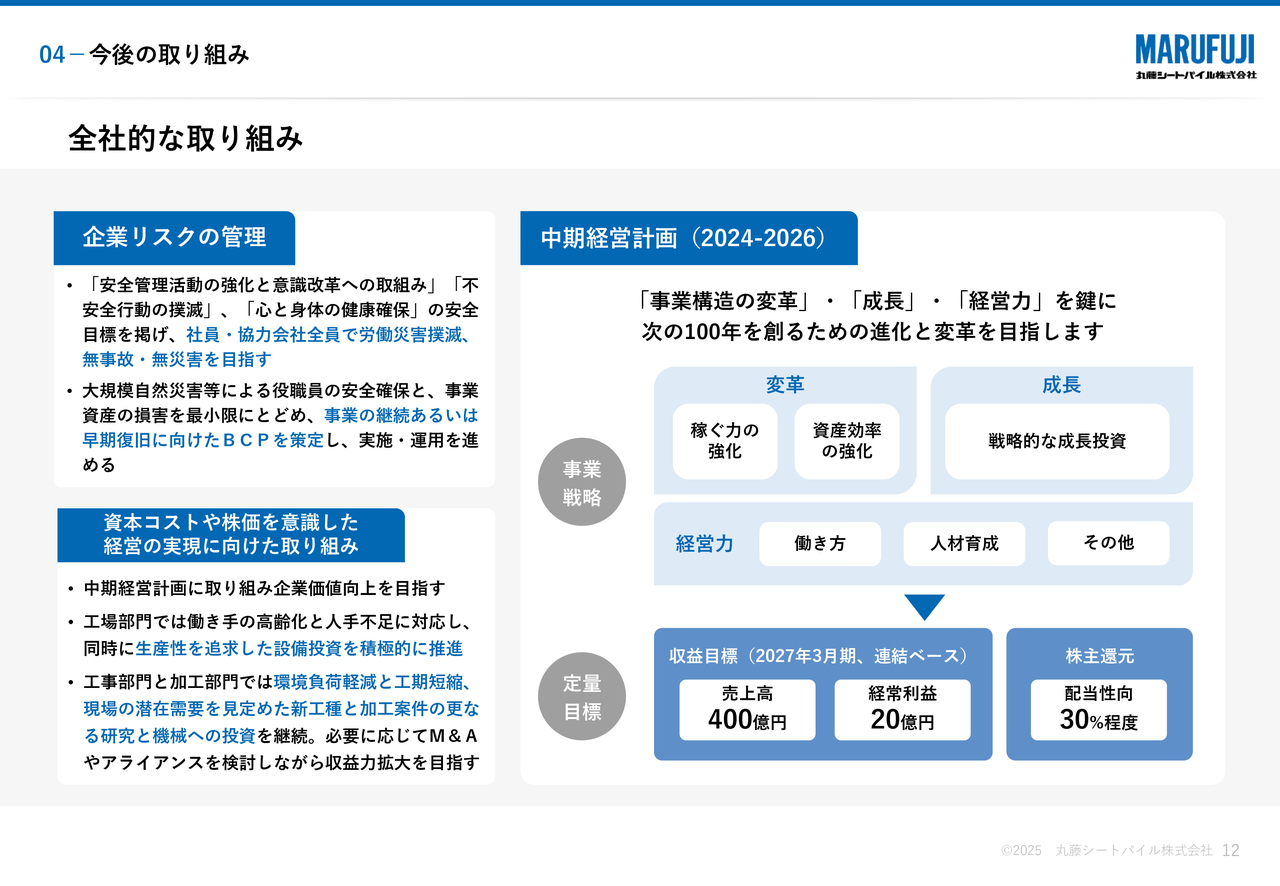This screenshot has height=886, width=1280.
Task: Click the text 環境負荷軽減と工期短縮
Action: pyautogui.click(x=368, y=683)
